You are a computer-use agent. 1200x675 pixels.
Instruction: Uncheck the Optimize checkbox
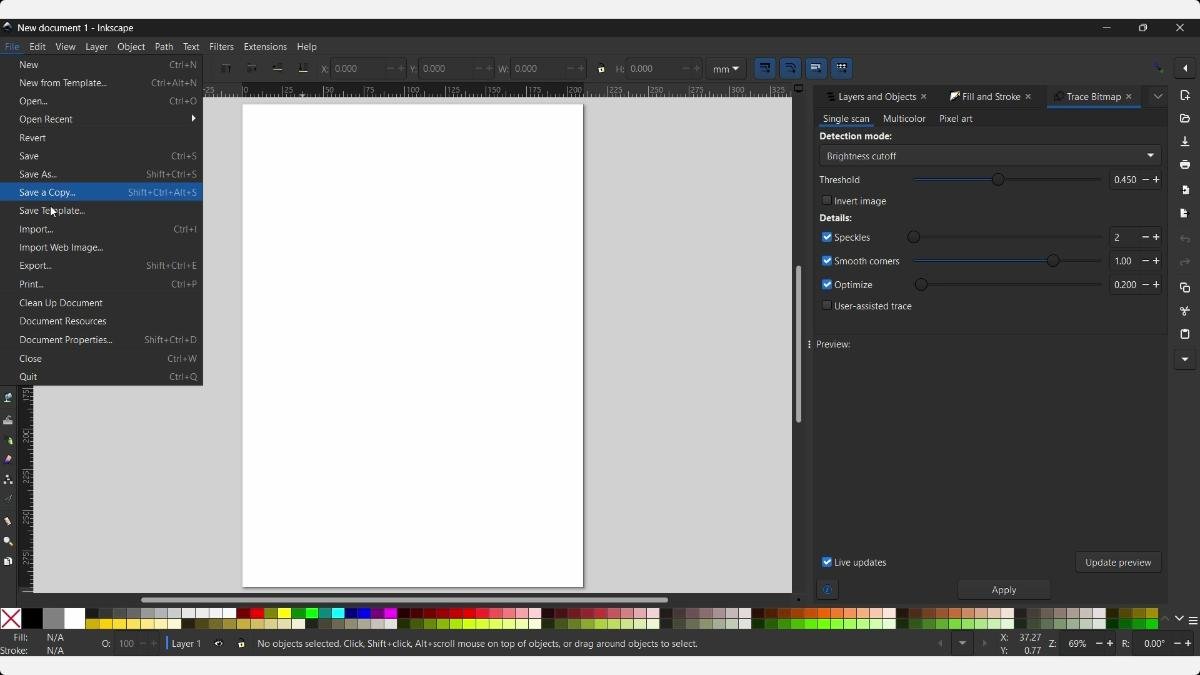pos(827,285)
